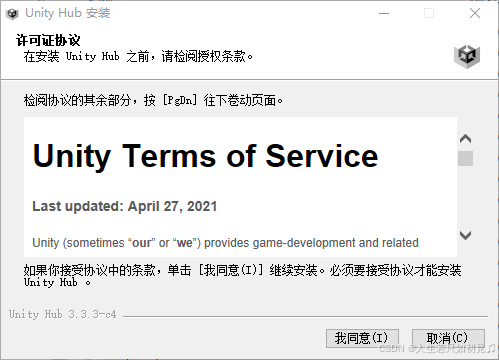Click the scroll up arrow in license box

pos(465,138)
